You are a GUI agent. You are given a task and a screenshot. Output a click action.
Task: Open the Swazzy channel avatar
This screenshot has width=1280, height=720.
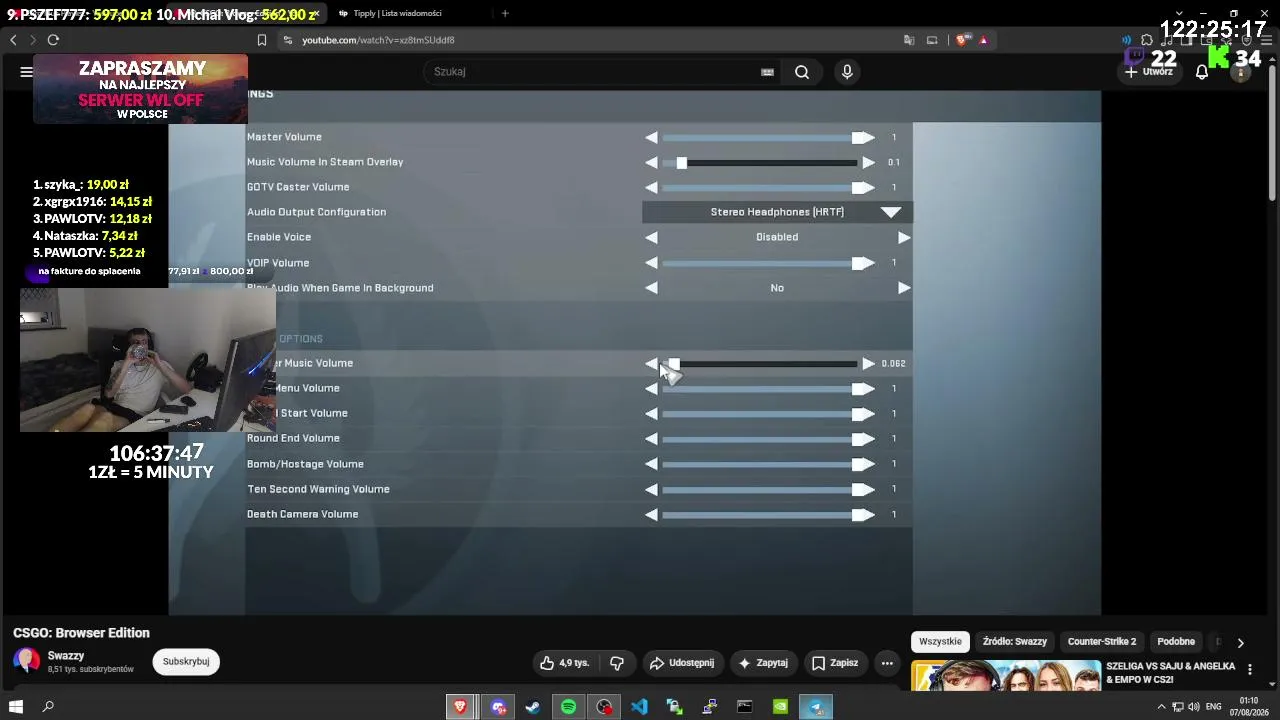coord(27,661)
